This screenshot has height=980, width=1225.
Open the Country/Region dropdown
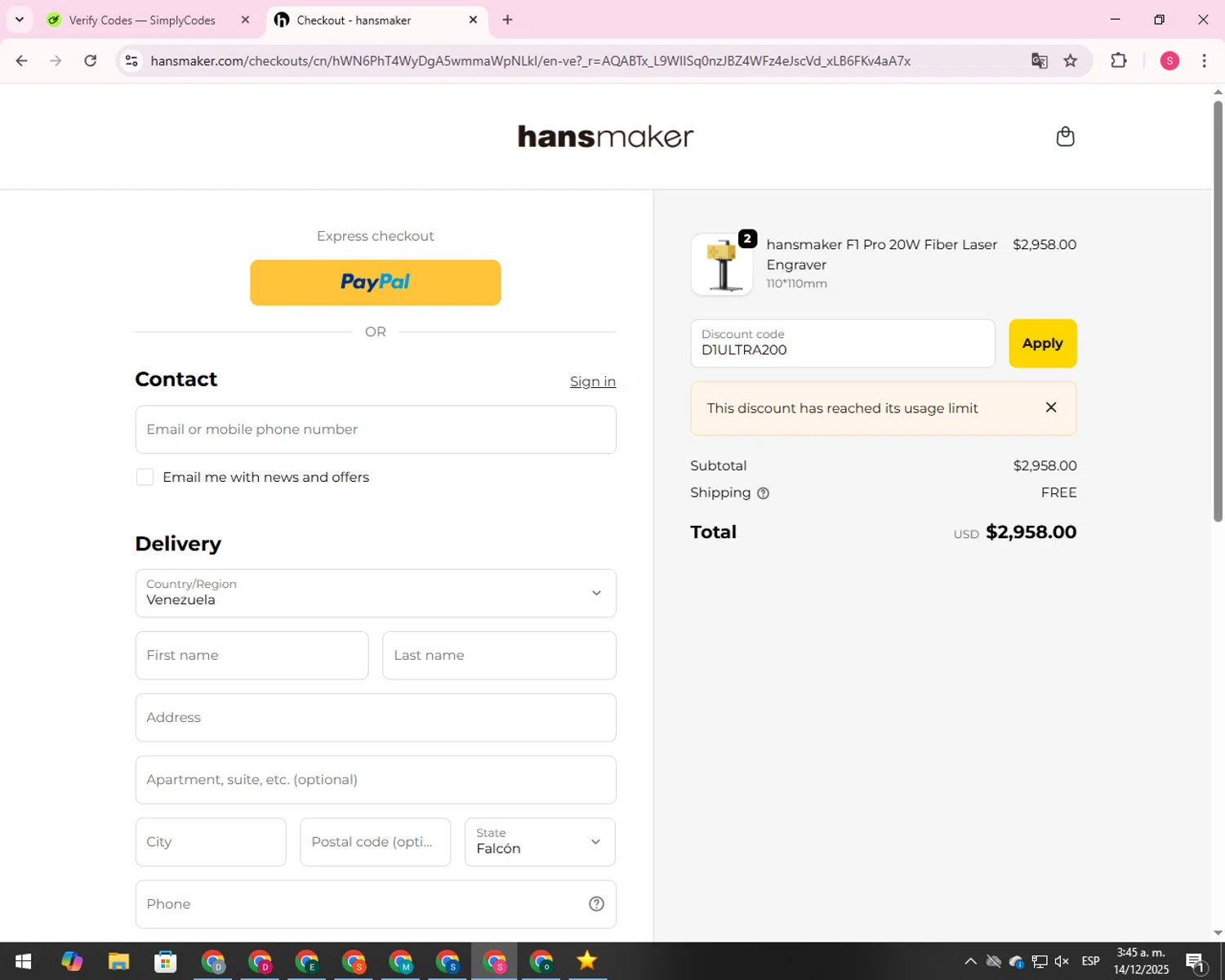tap(376, 593)
